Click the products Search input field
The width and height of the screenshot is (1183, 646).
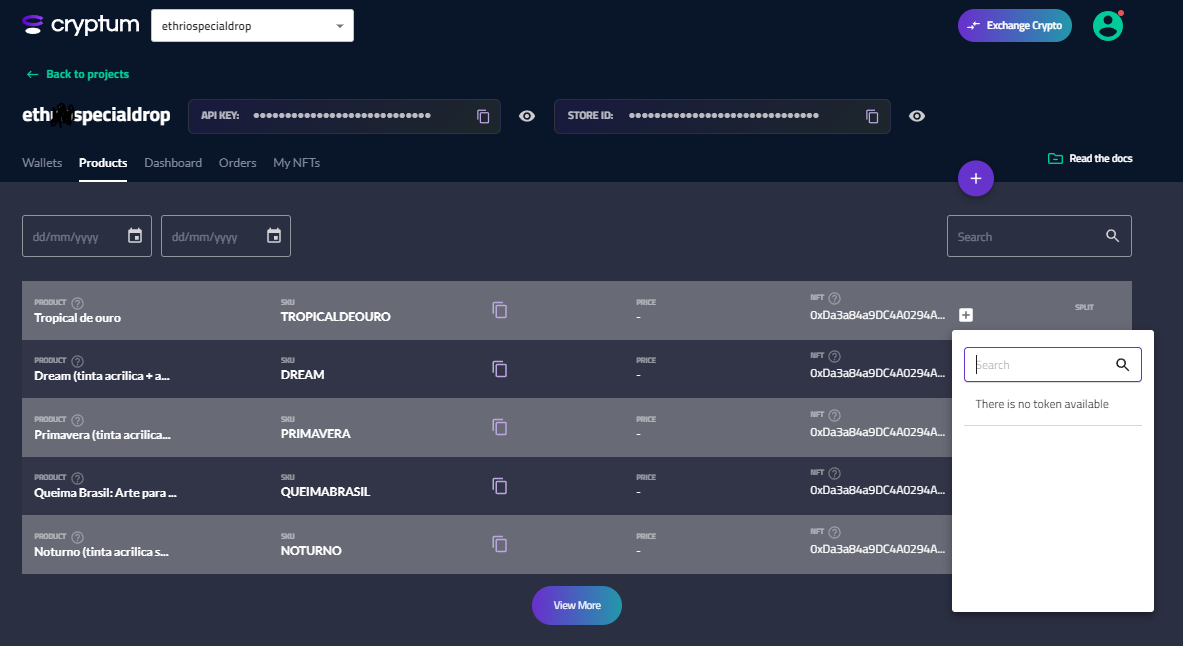click(x=1025, y=237)
